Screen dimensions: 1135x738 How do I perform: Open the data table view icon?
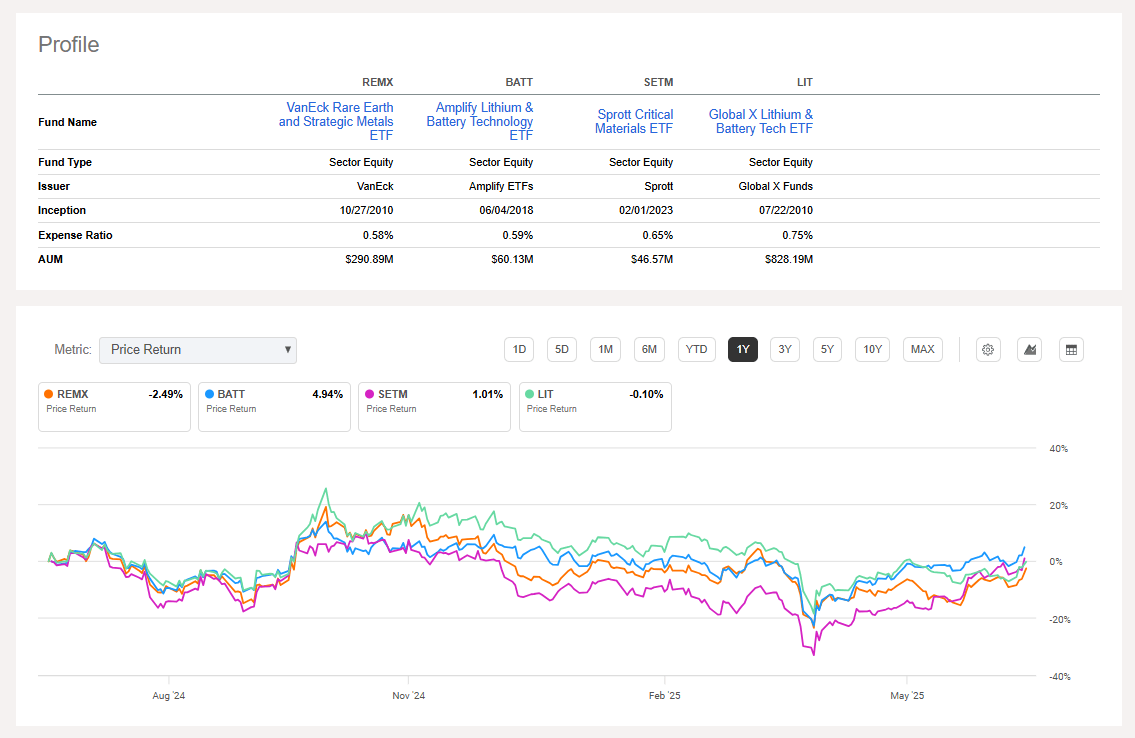1071,349
